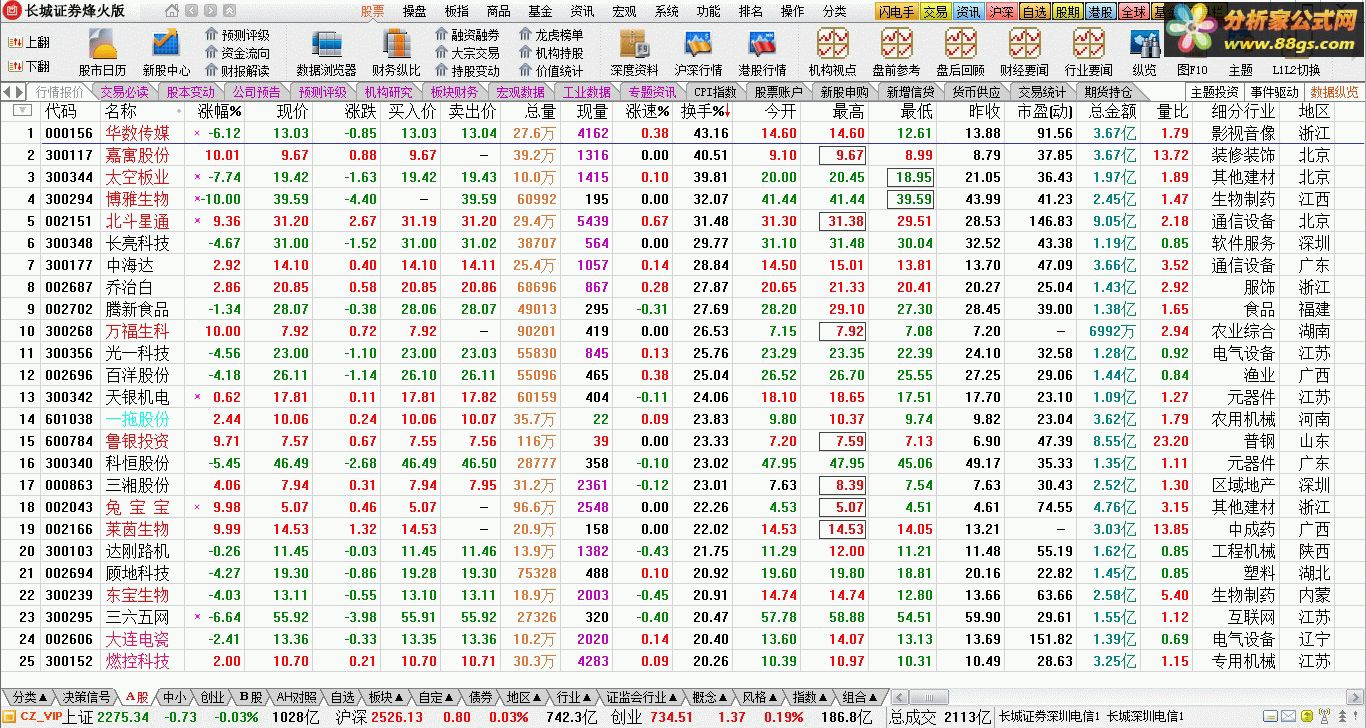Open the 龙虎榜单 toolbar item
The width and height of the screenshot is (1366, 728).
[x=551, y=35]
